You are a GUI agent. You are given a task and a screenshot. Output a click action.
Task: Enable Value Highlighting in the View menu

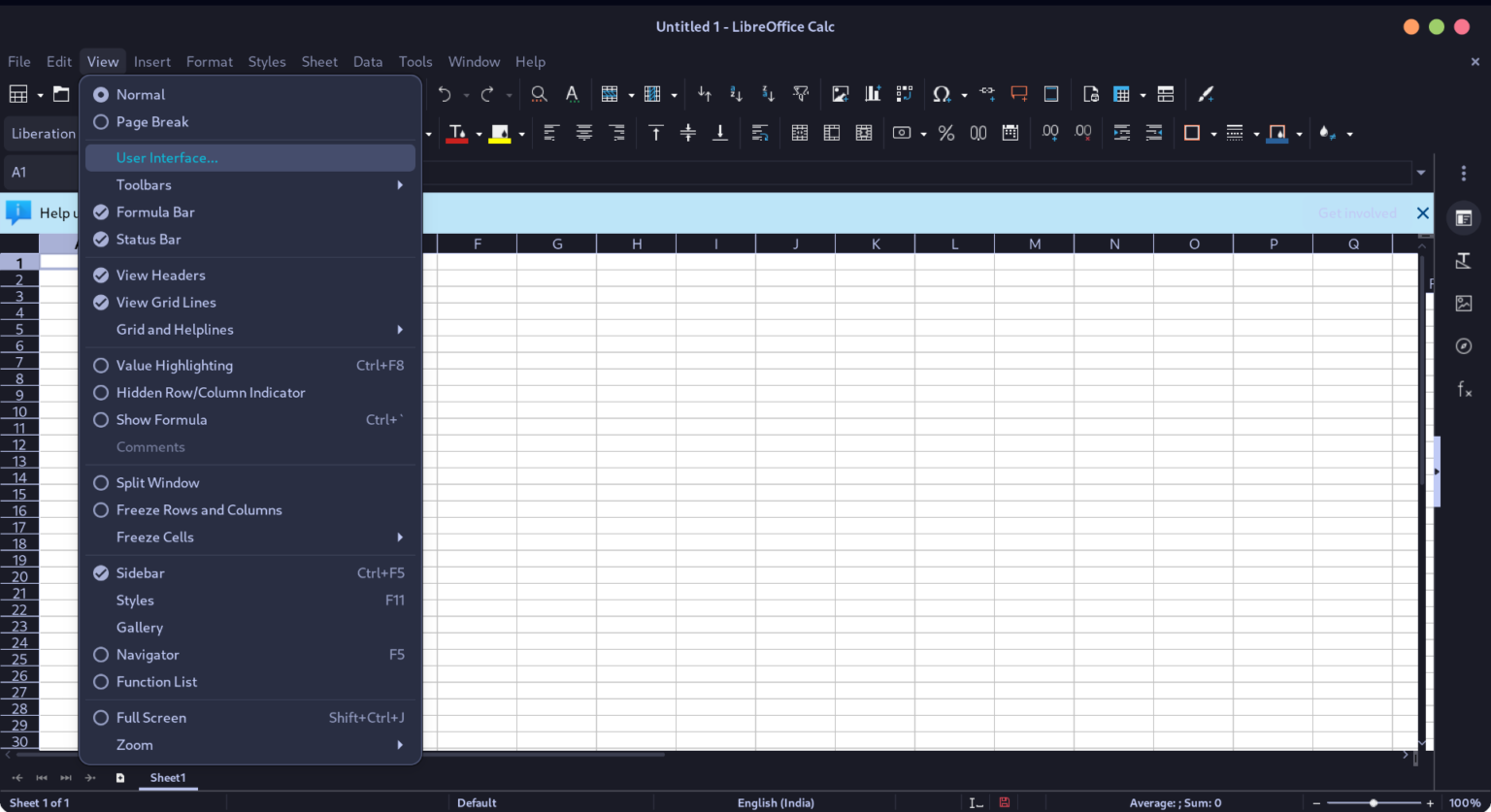[x=174, y=365]
